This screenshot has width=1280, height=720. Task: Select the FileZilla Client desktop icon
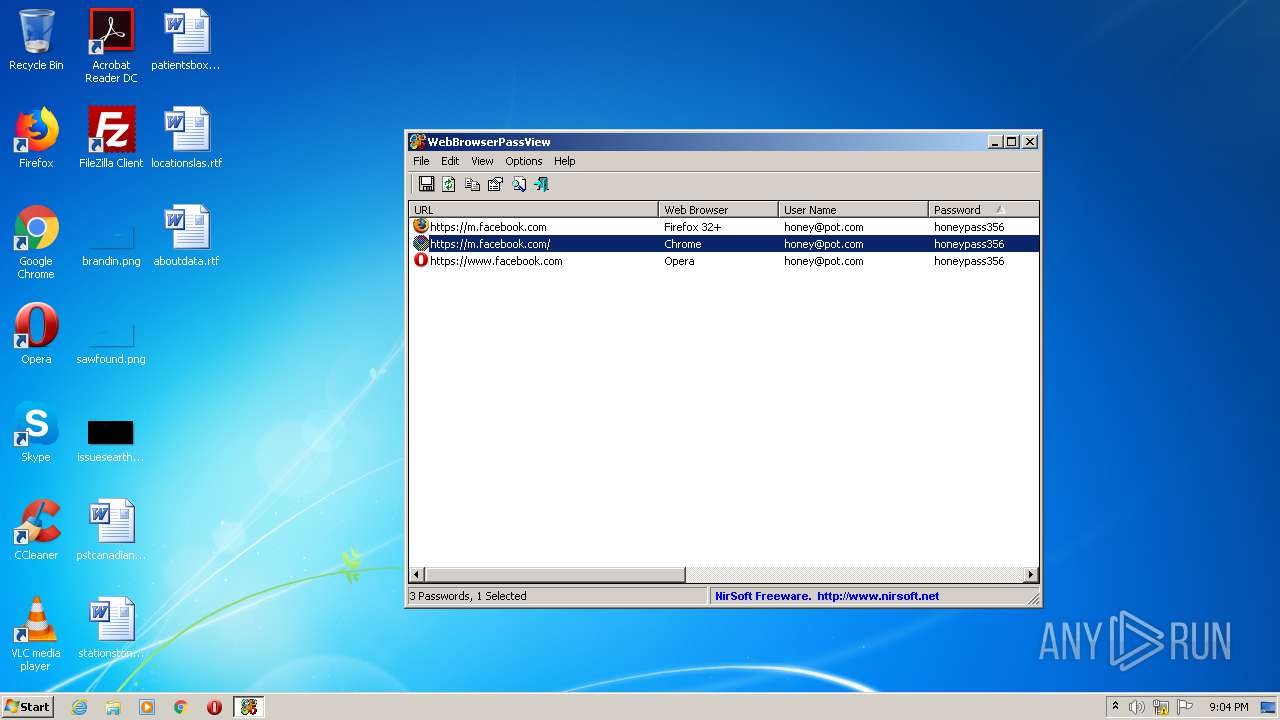click(x=111, y=137)
